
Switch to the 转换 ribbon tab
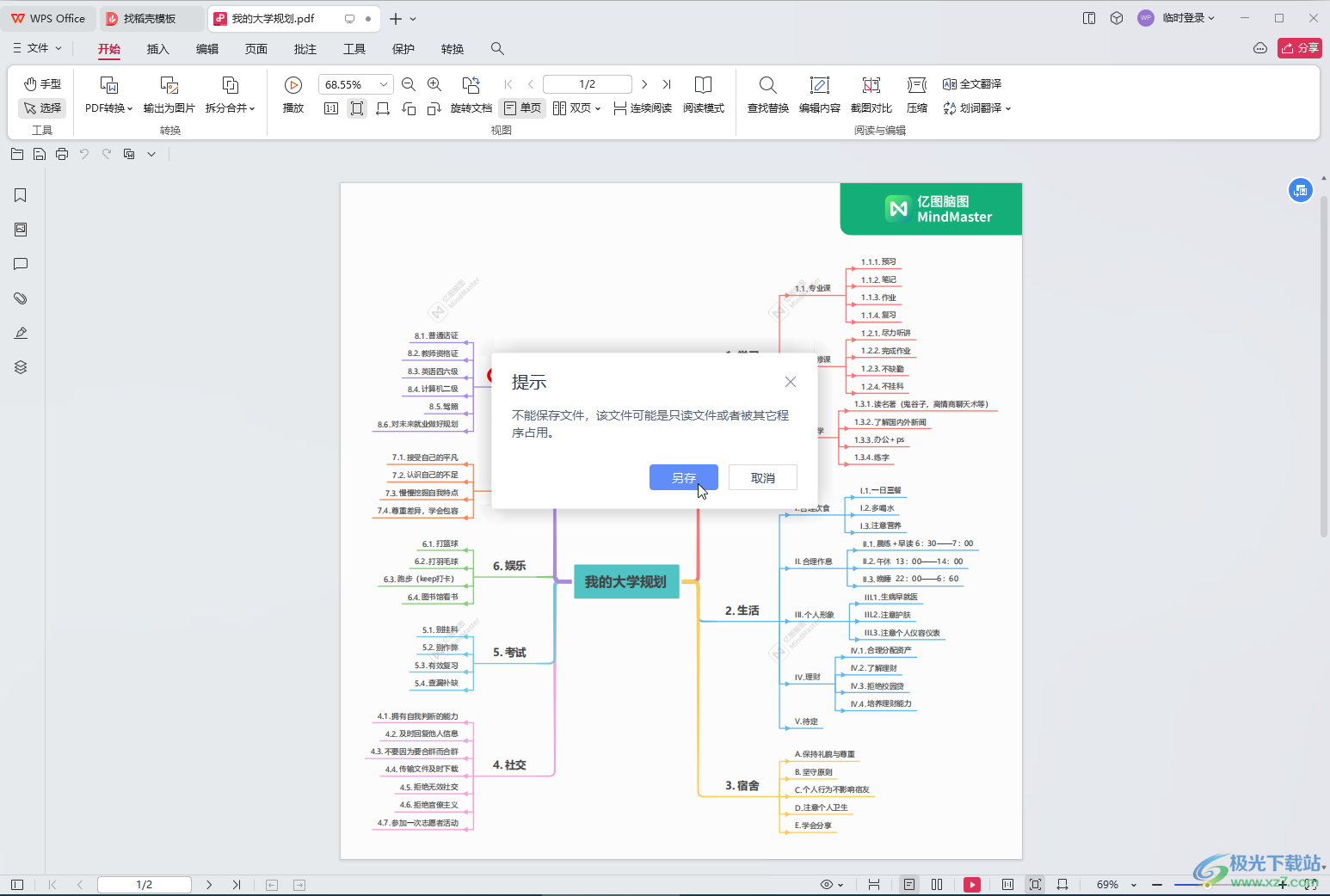tap(453, 49)
